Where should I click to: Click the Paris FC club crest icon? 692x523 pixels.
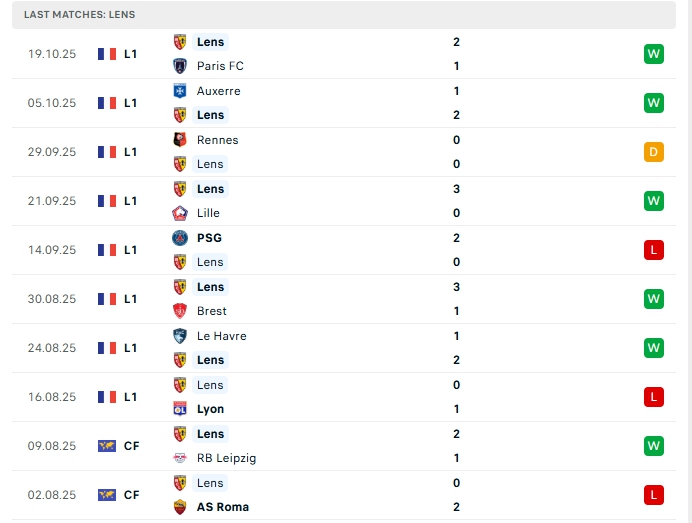[180, 66]
